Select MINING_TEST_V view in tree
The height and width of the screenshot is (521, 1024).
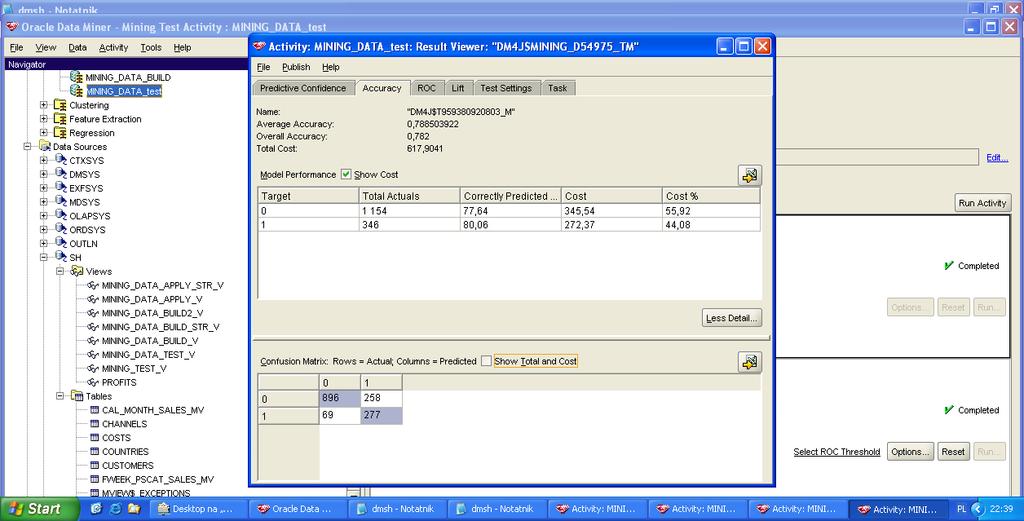point(134,368)
